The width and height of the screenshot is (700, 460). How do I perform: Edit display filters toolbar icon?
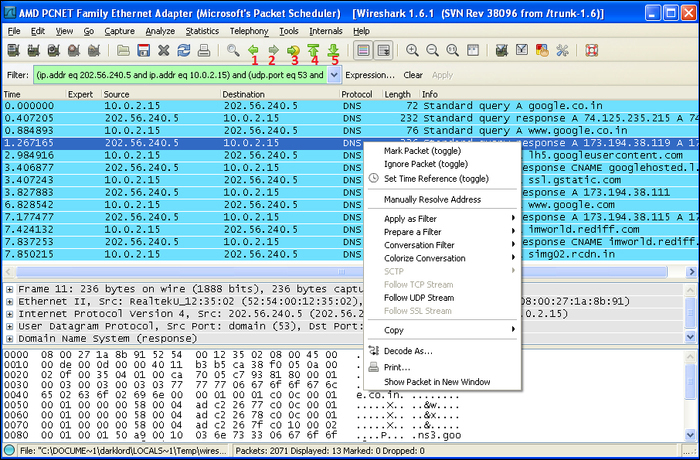(522, 50)
